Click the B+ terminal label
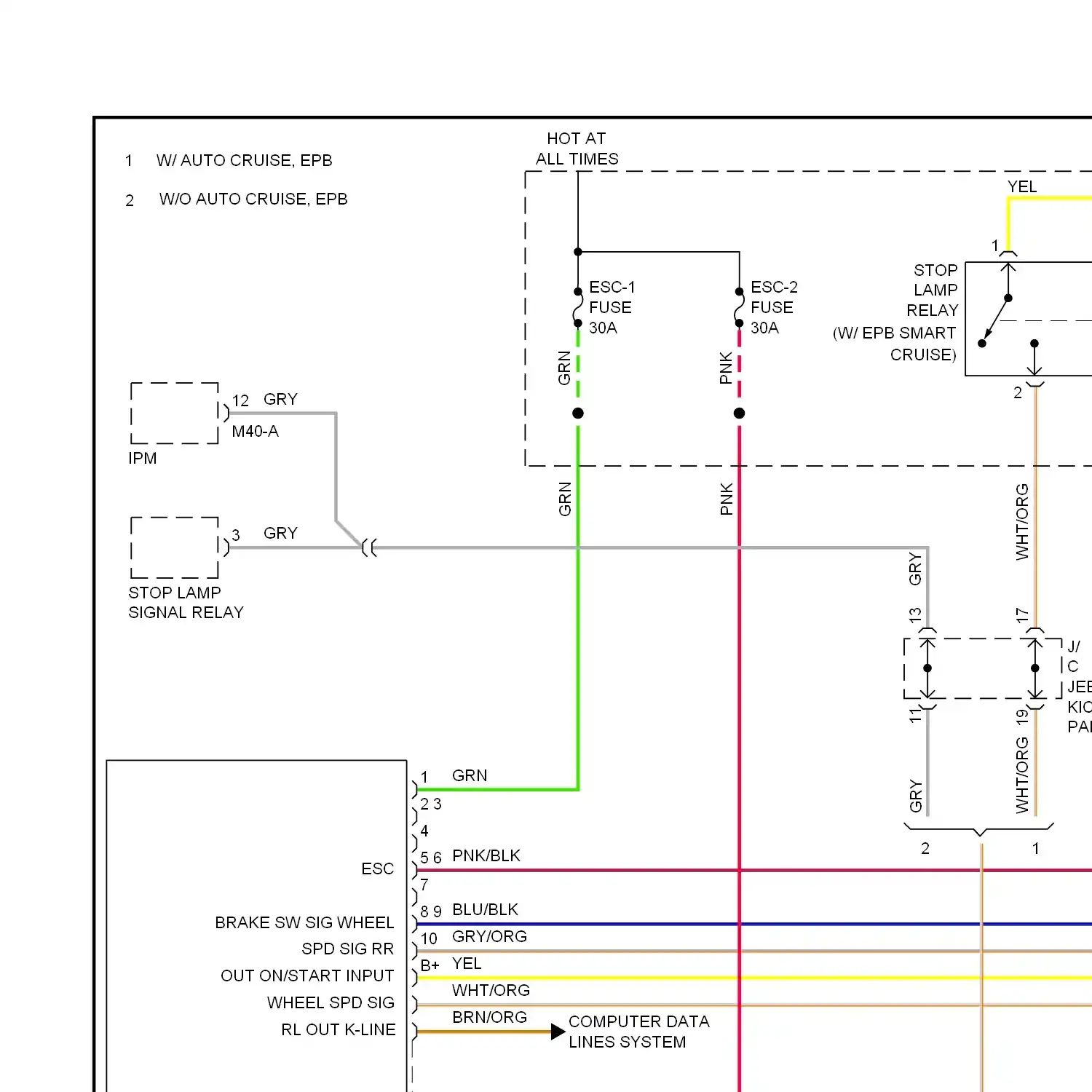 pos(430,965)
